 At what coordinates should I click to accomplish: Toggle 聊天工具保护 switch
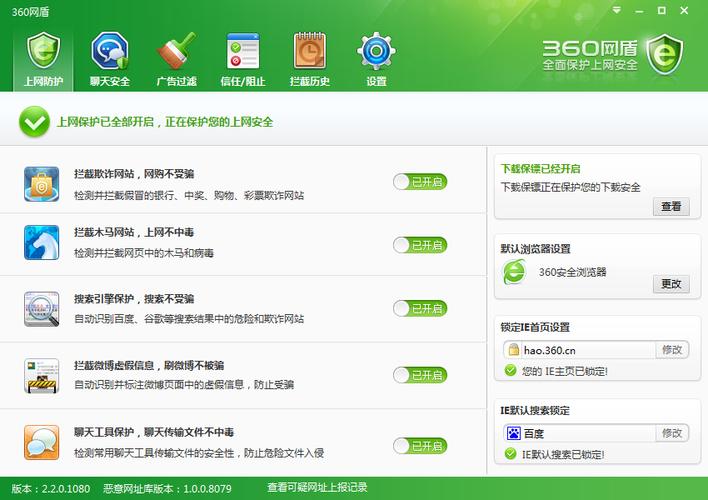tap(420, 446)
